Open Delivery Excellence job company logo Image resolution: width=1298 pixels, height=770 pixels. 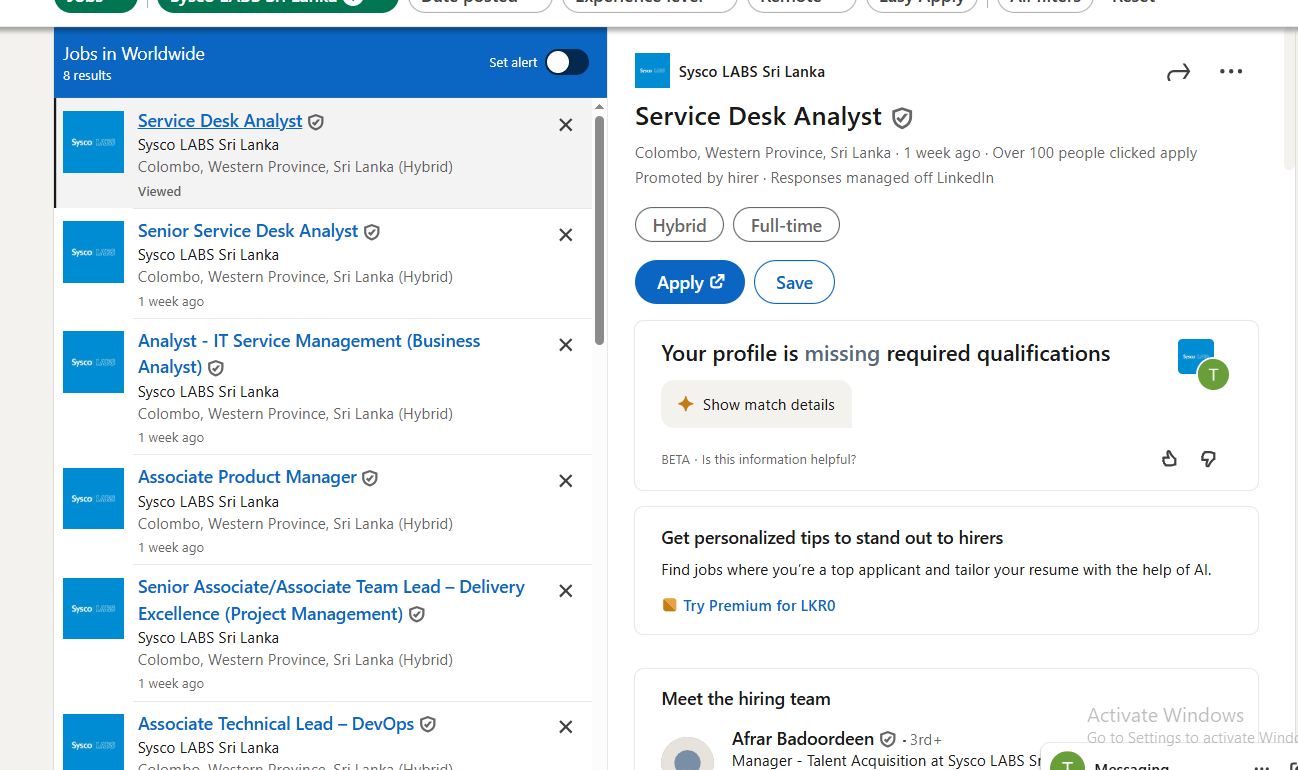94,608
